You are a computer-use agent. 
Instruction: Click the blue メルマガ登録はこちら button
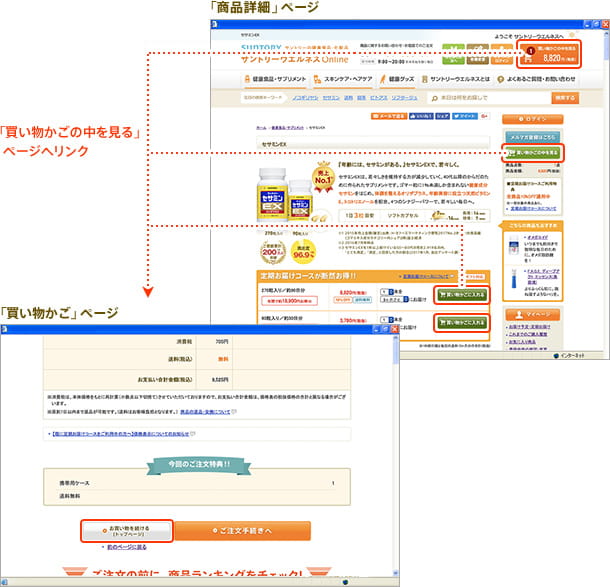(533, 137)
